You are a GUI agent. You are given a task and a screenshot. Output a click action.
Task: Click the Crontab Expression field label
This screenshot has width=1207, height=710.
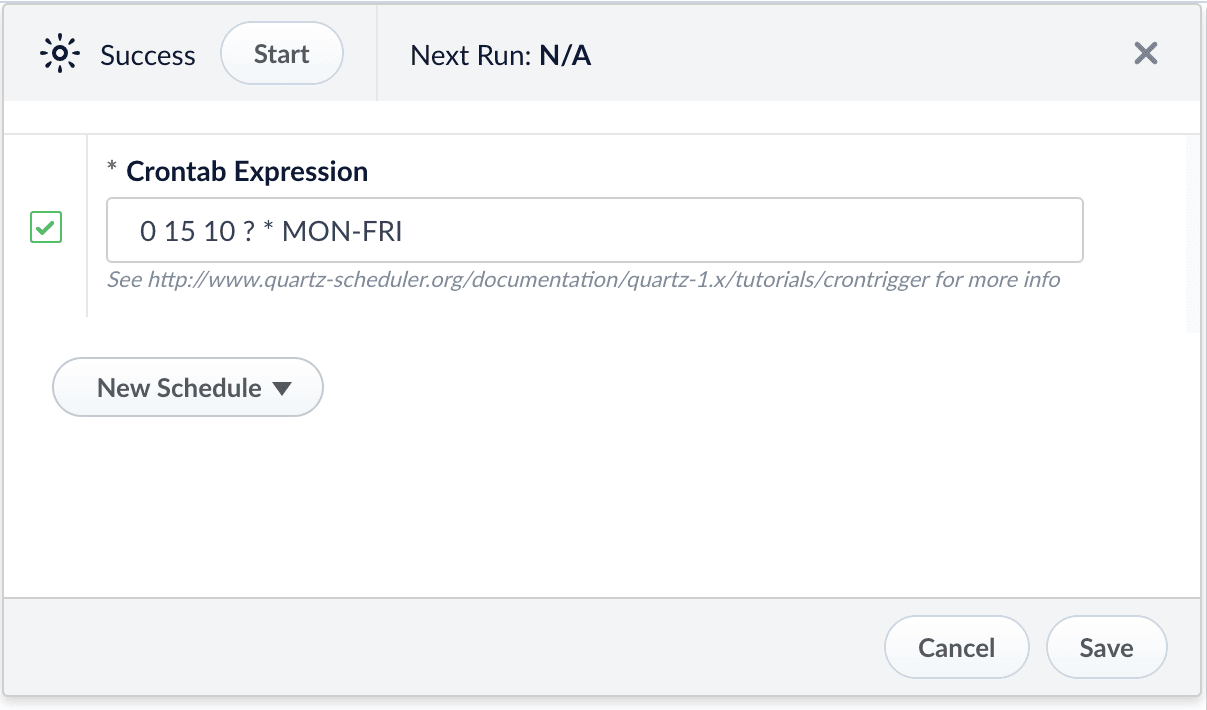[x=247, y=172]
